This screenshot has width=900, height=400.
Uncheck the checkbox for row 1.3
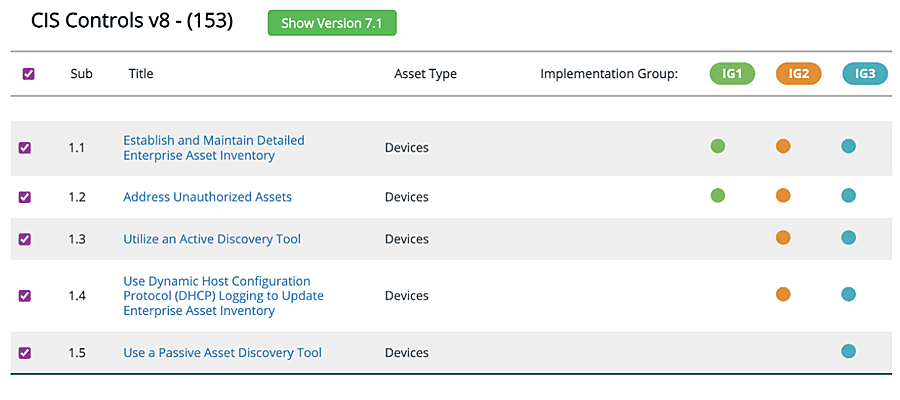point(25,239)
